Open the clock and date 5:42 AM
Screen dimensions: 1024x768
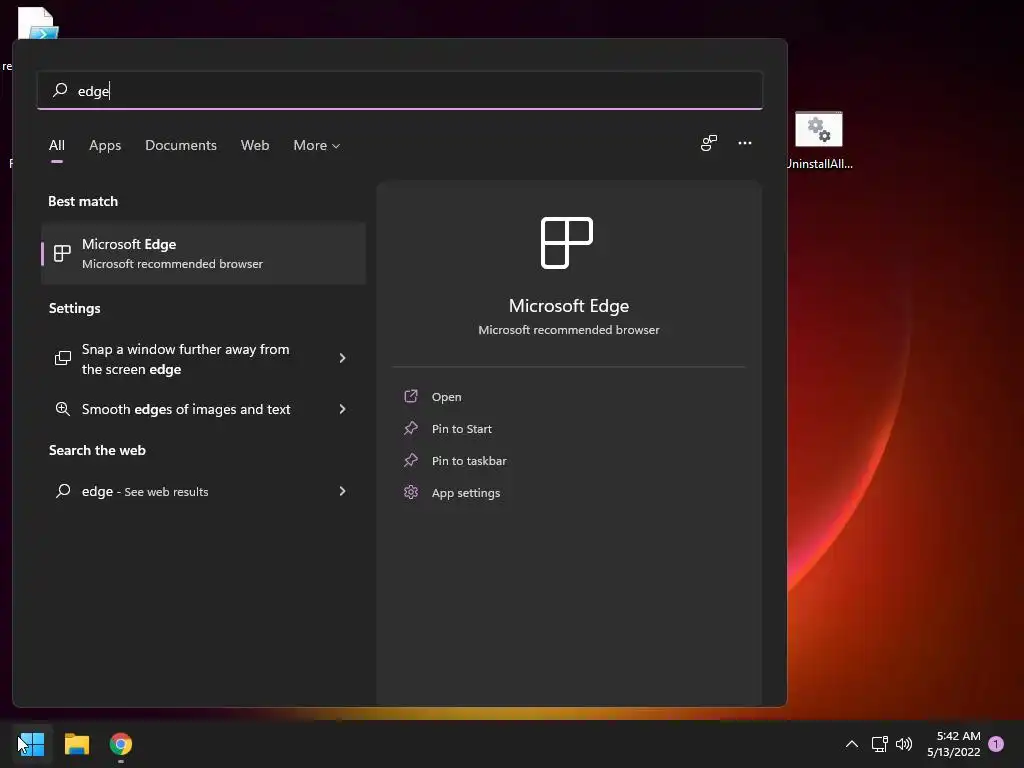[953, 743]
